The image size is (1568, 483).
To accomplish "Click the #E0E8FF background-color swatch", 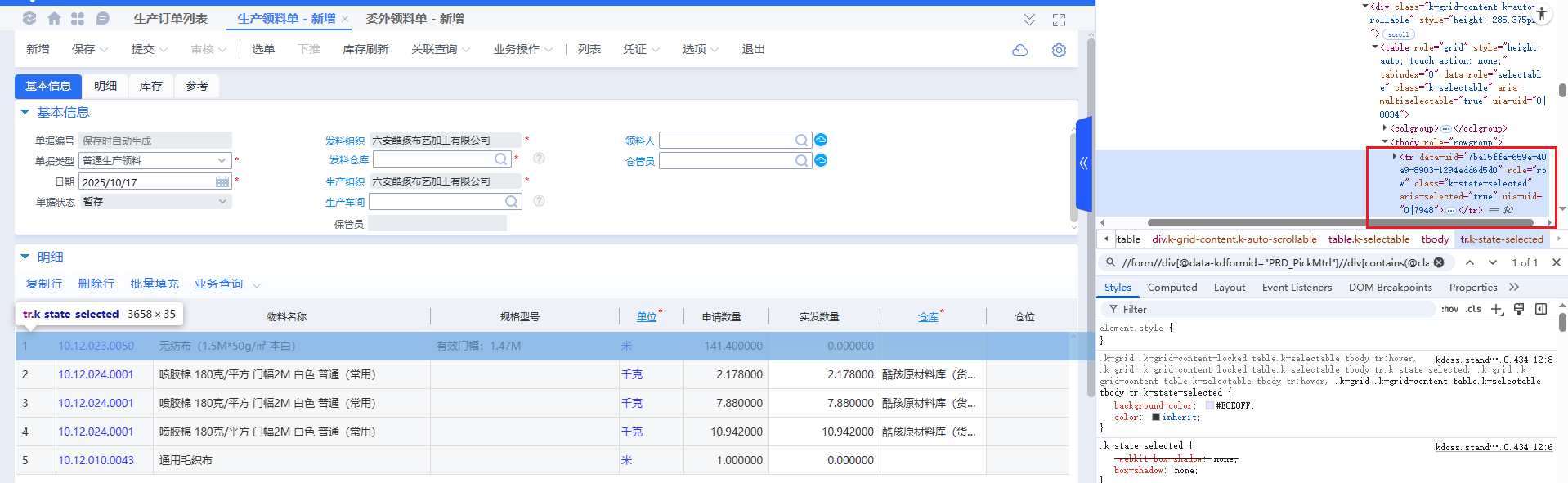I will click(x=1210, y=405).
